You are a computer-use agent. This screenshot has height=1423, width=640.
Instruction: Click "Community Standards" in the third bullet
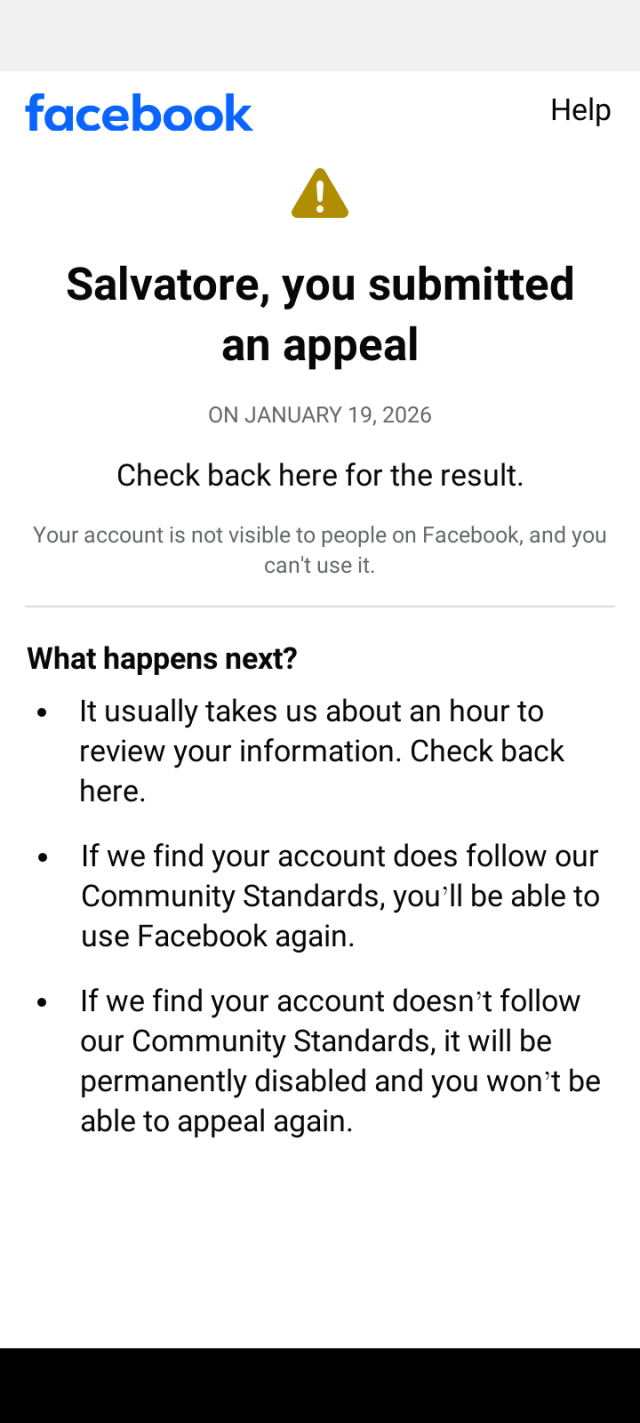point(282,1041)
